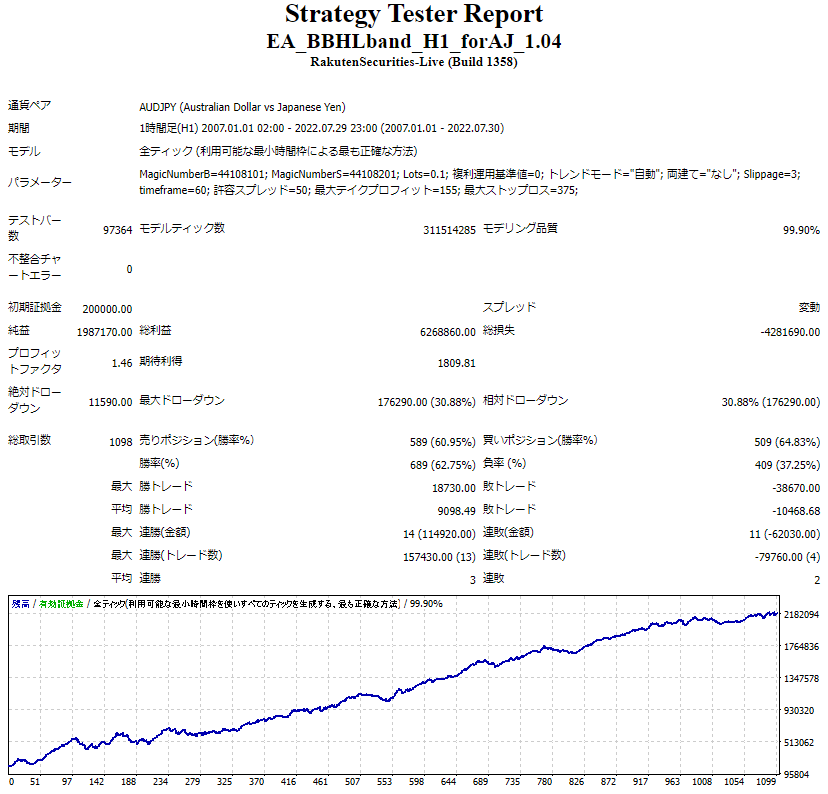Click the Strategy Tester Report title
Viewport: 828px width, 794px height.
coord(414,14)
